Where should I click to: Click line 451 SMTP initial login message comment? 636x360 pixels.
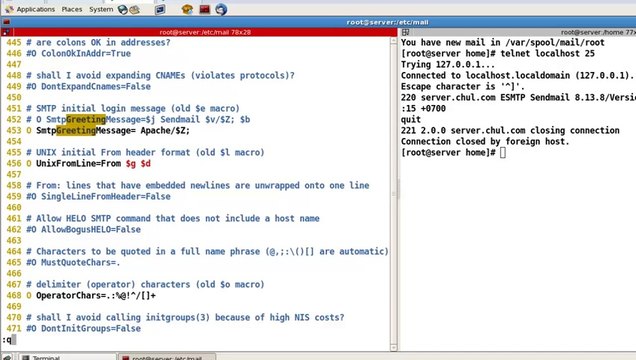tap(133, 108)
